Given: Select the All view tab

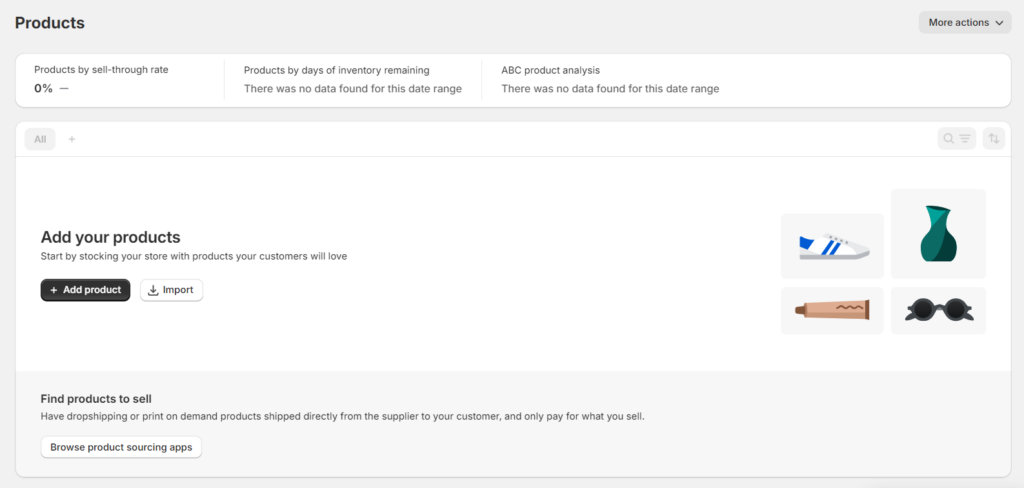Looking at the screenshot, I should (x=40, y=139).
